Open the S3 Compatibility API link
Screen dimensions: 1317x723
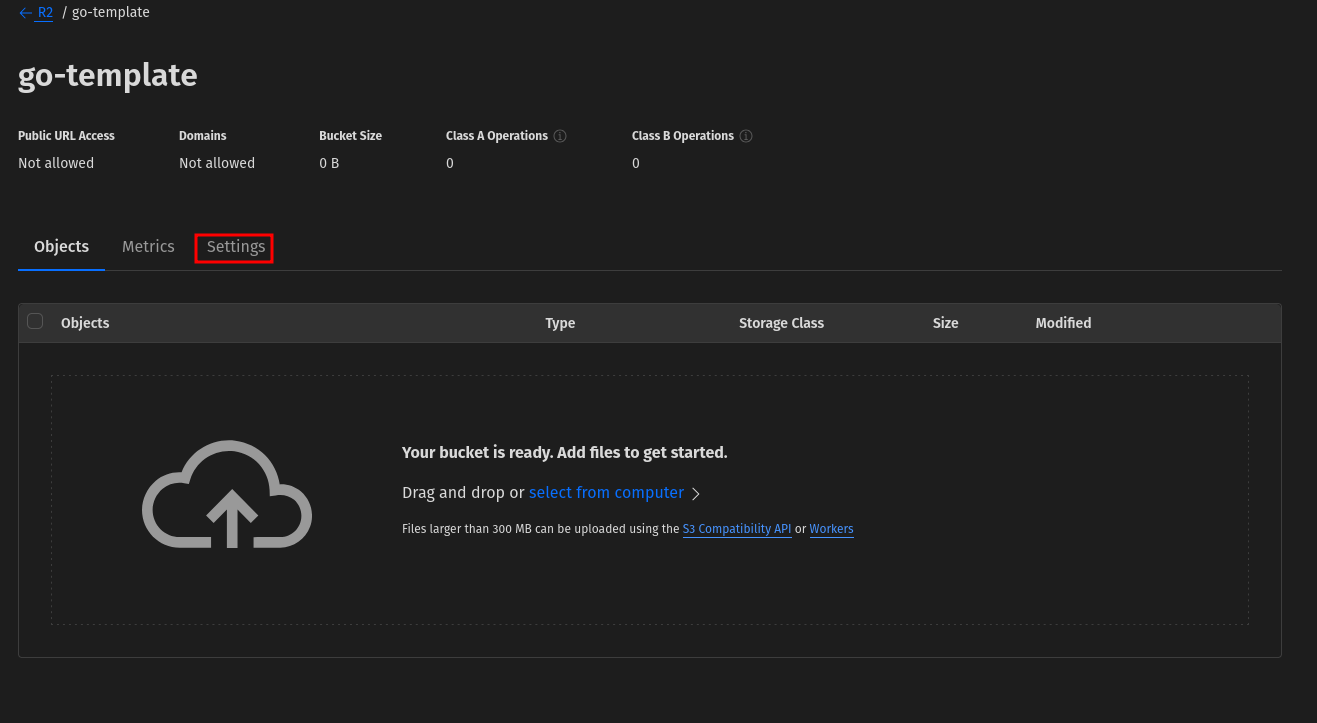click(737, 529)
